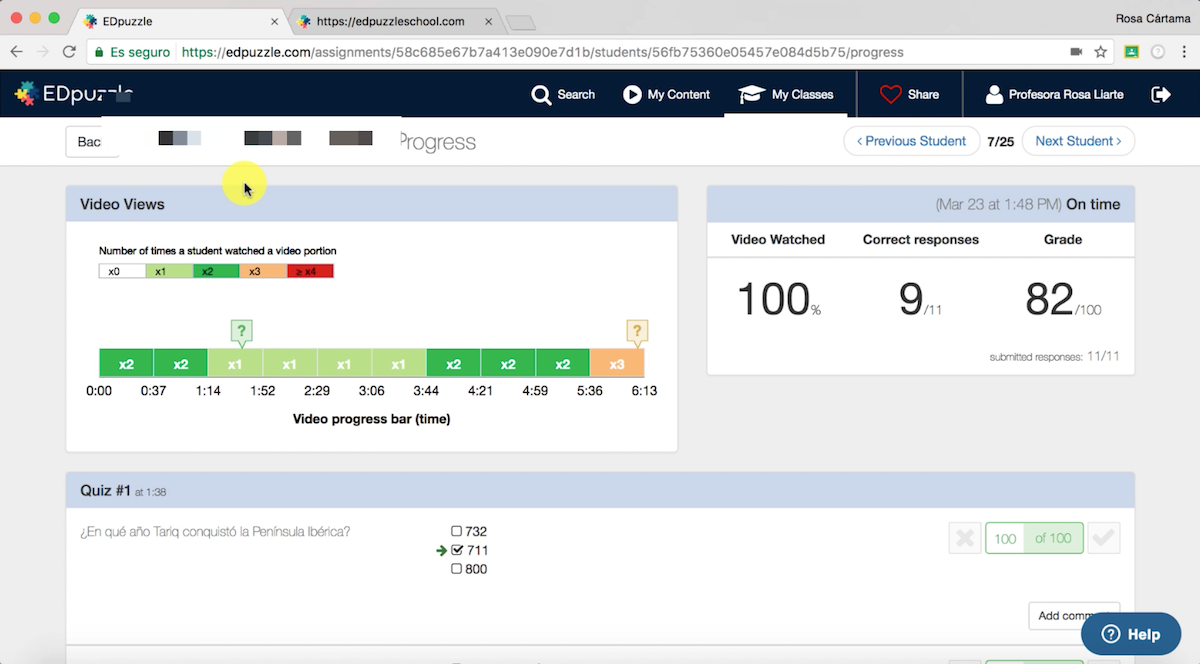The image size is (1200, 664).
Task: Open Search with the magnifier icon
Action: click(x=542, y=95)
